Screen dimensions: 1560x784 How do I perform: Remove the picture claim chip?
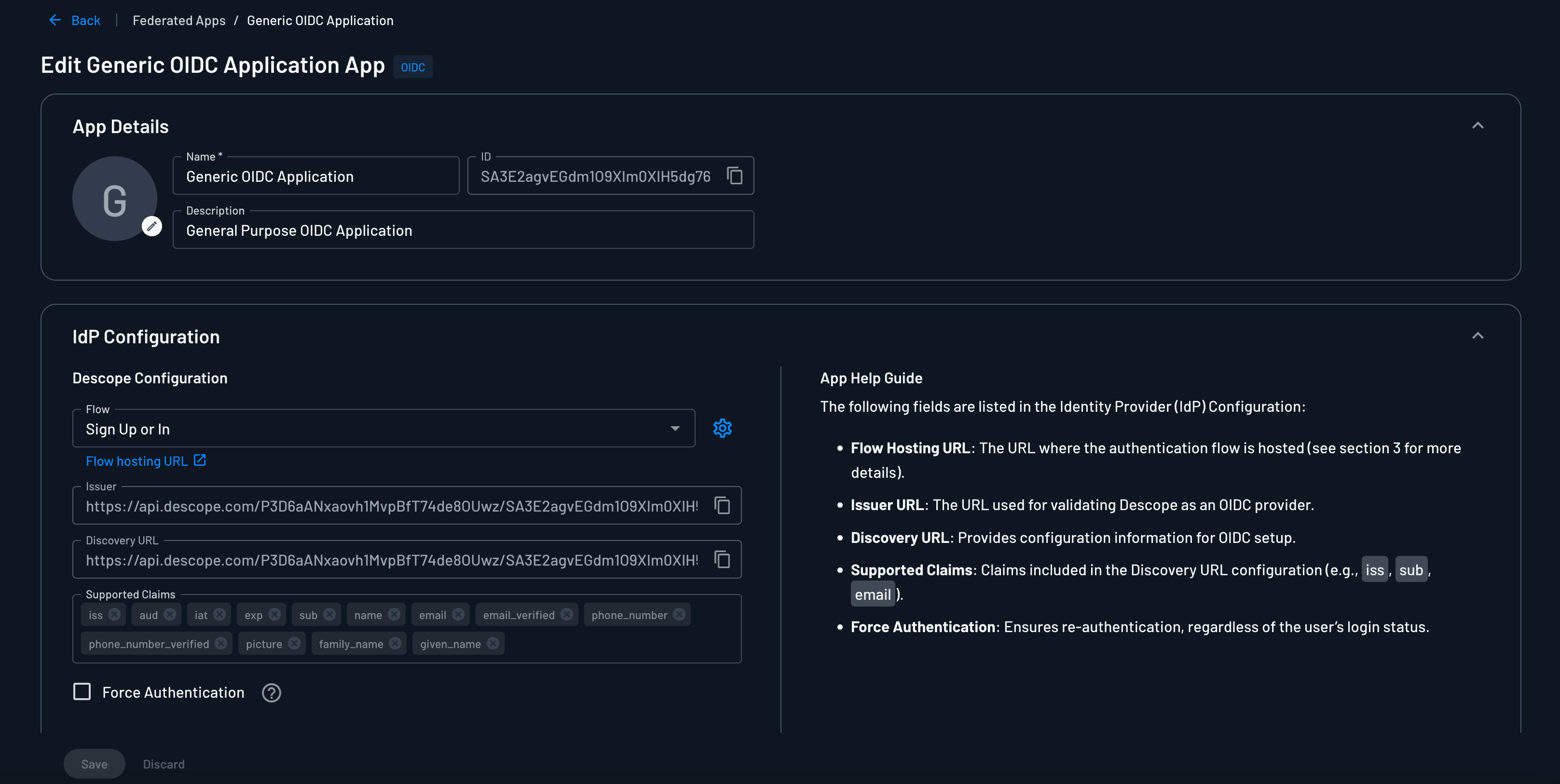pyautogui.click(x=294, y=644)
